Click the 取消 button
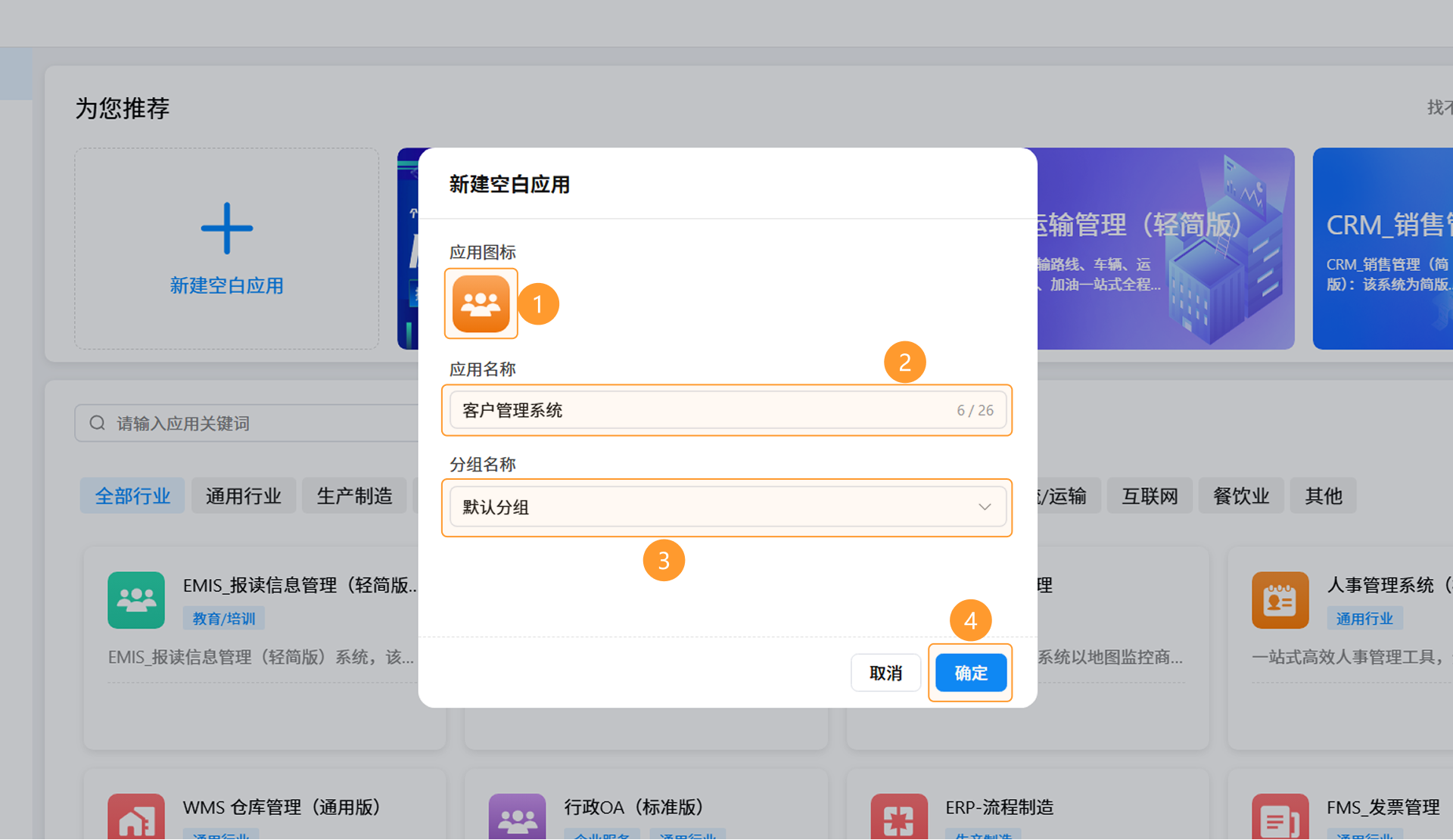Screen dimensions: 1453x840 coord(885,673)
